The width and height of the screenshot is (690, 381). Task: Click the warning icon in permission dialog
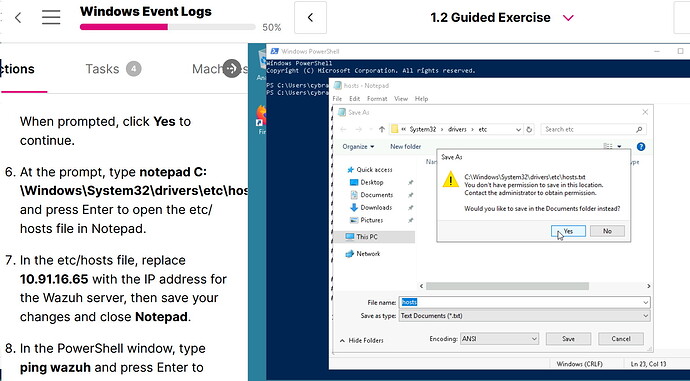tap(451, 180)
